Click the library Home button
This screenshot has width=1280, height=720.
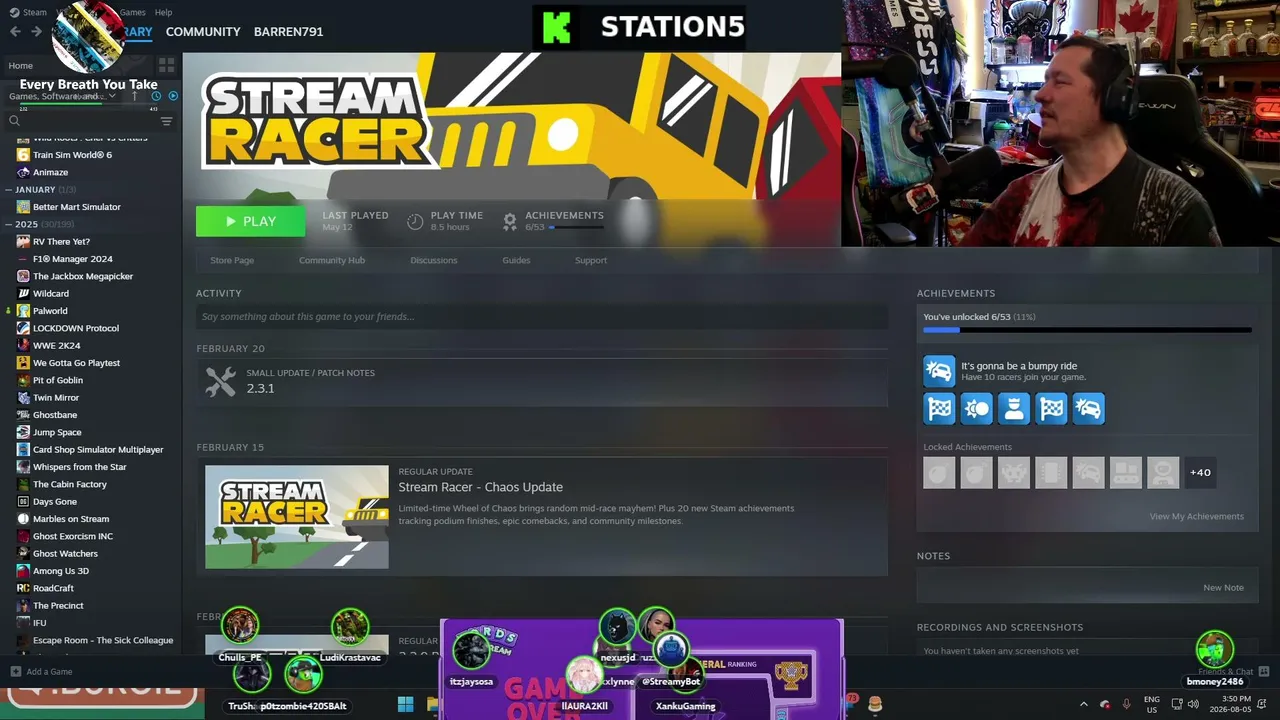[21, 65]
